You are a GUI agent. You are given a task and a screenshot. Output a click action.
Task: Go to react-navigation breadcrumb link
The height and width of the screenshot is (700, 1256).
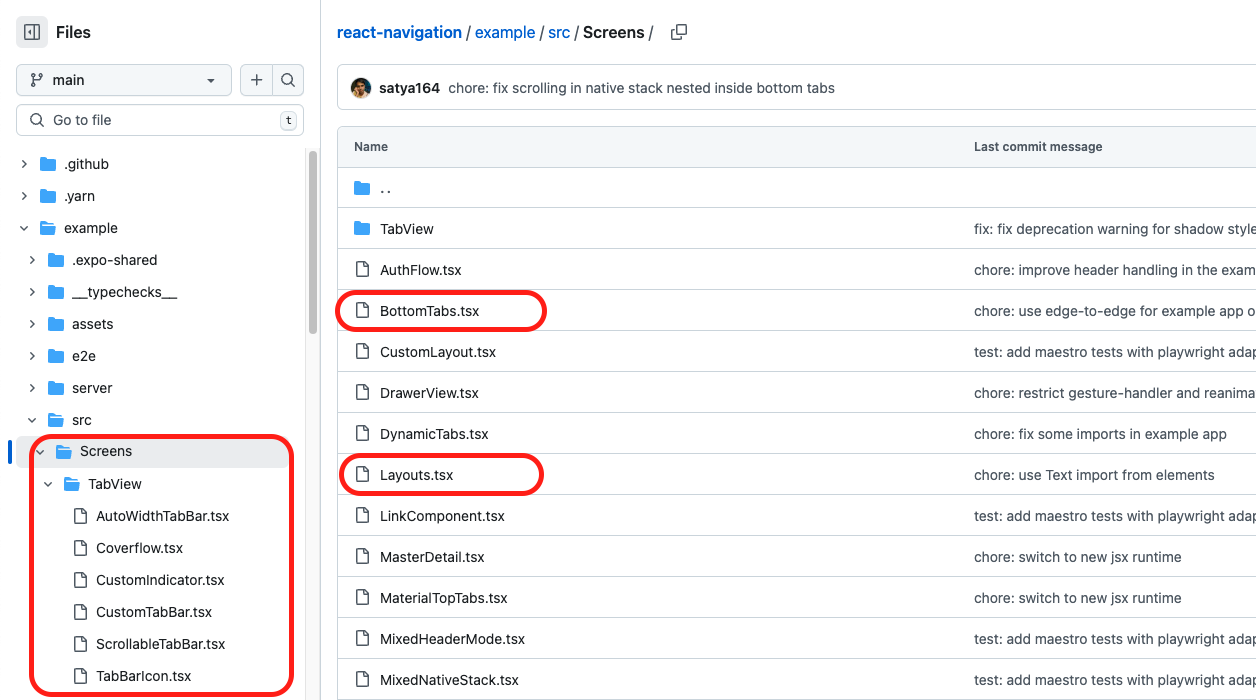click(399, 32)
